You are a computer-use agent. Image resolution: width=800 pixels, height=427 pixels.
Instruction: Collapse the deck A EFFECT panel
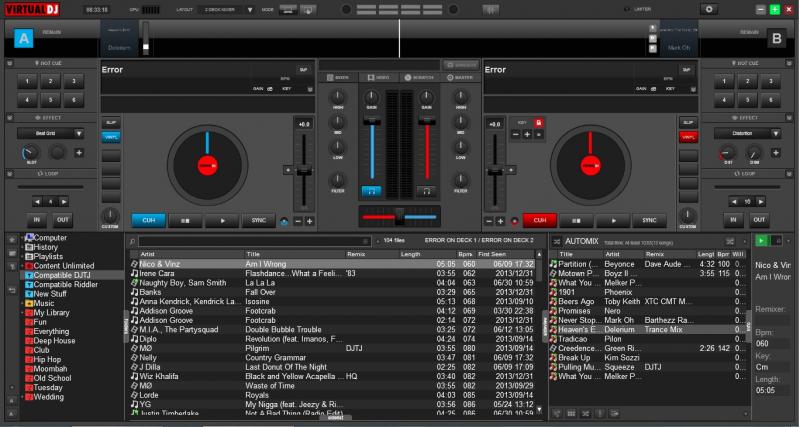click(10, 118)
